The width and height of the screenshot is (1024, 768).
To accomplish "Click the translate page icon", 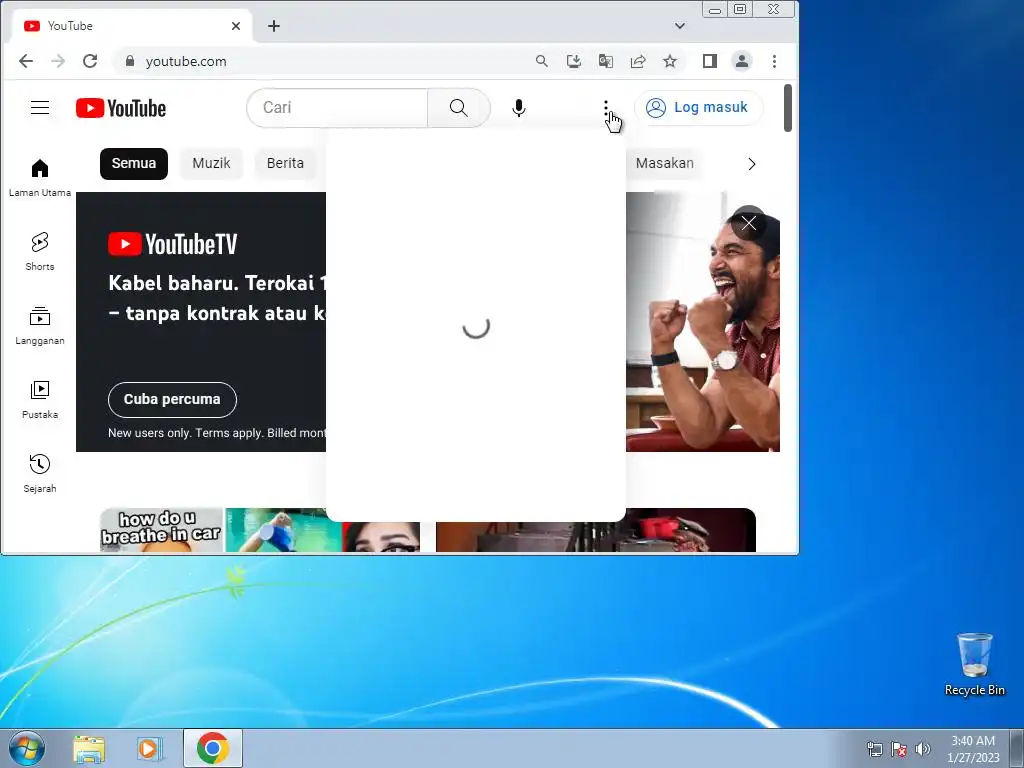I will (605, 61).
